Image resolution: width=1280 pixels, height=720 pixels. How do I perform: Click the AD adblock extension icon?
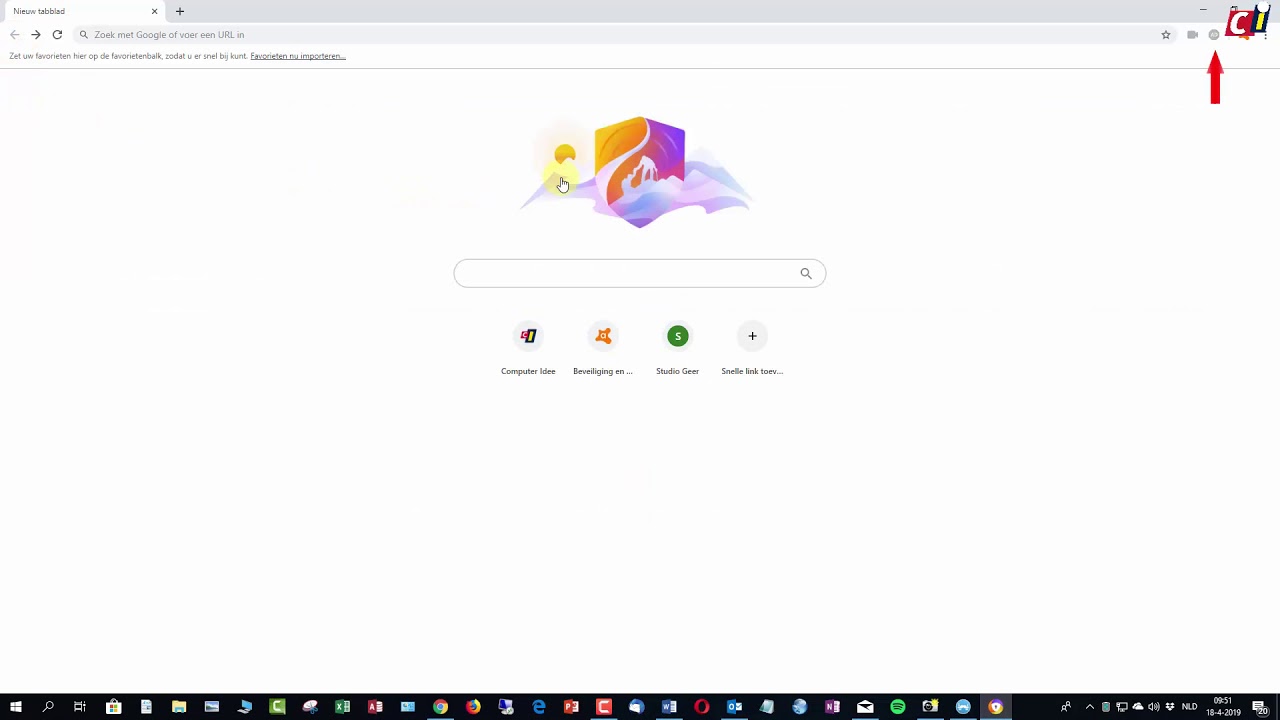[x=1214, y=35]
